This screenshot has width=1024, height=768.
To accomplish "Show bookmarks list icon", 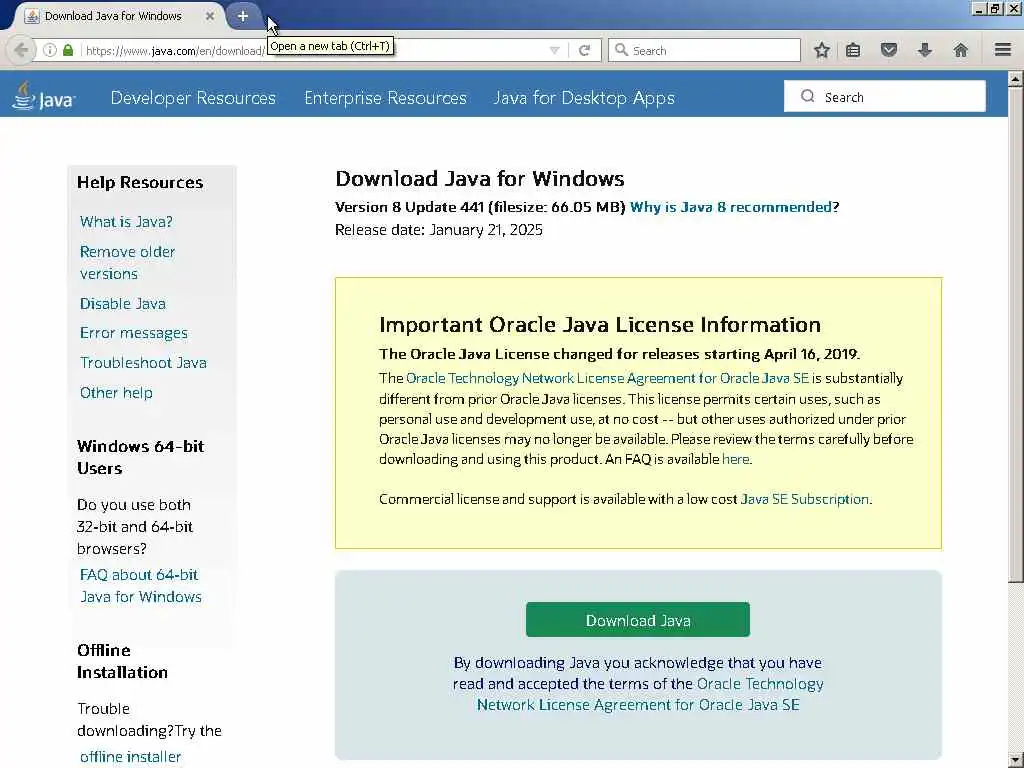I will [x=853, y=50].
